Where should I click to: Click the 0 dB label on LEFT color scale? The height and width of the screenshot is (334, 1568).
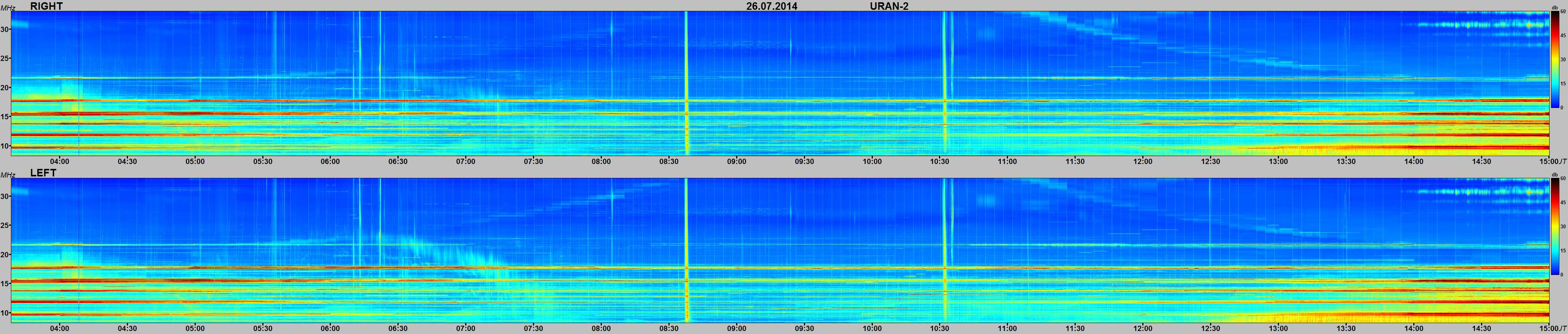click(1562, 274)
